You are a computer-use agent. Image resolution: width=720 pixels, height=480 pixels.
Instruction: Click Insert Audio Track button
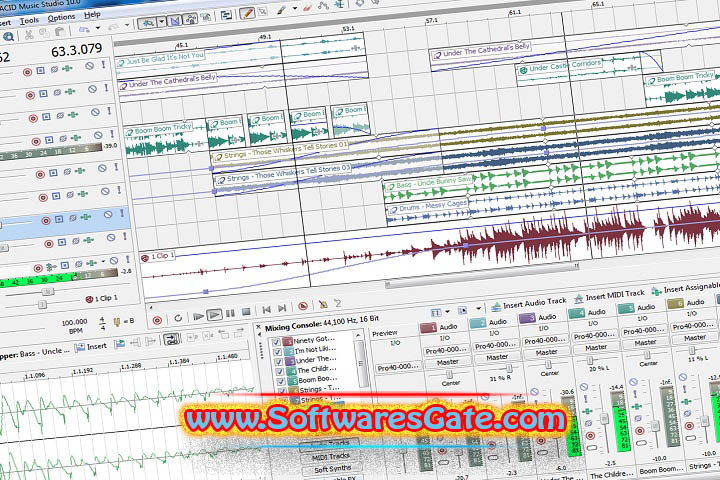[529, 303]
